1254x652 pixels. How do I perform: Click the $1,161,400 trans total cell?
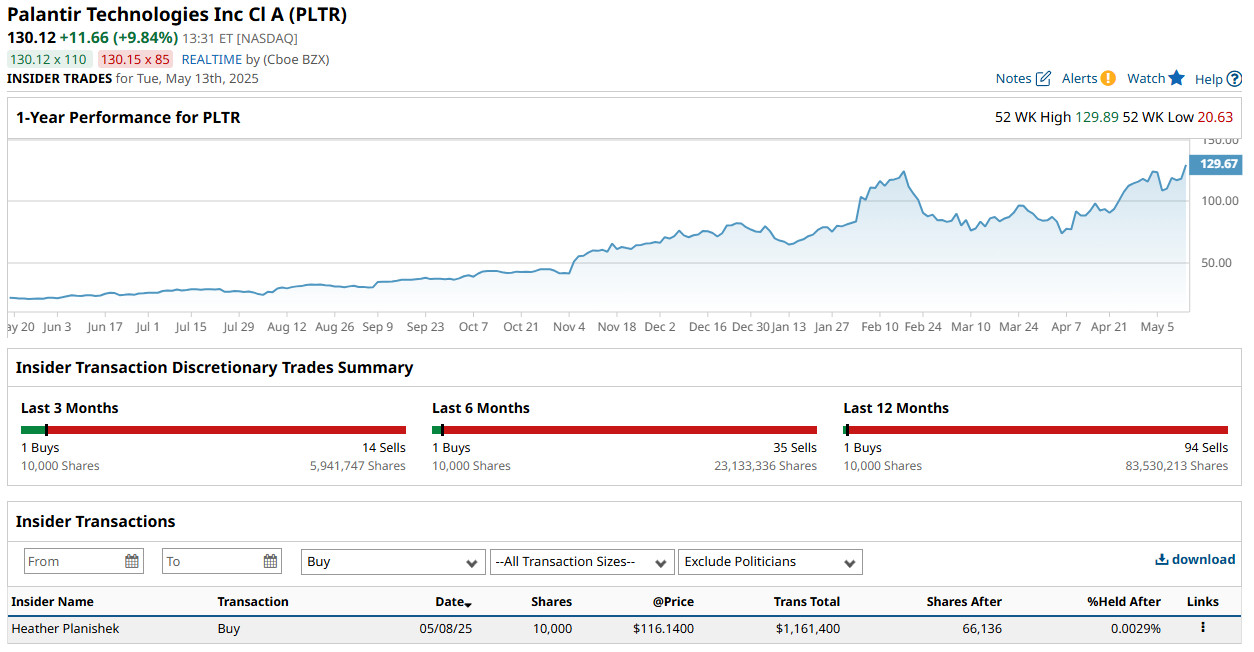807,629
